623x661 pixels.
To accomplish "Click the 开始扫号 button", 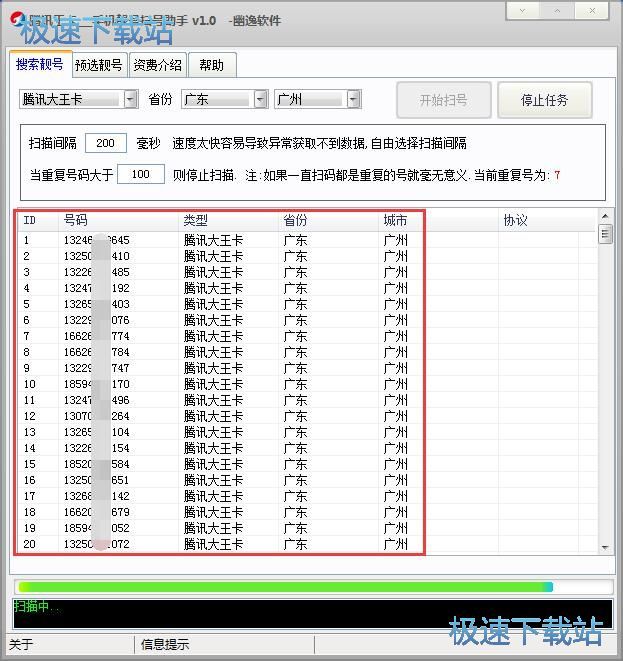I will 443,100.
